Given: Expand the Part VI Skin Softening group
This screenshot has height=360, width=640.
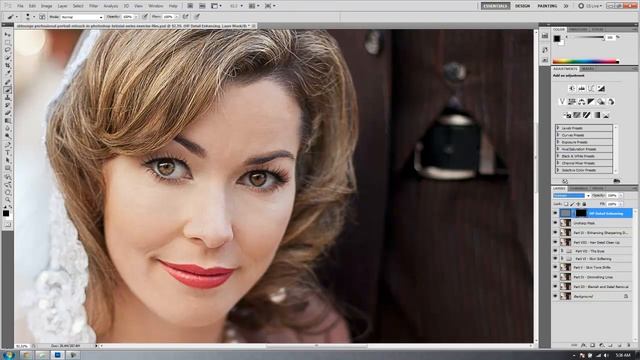Looking at the screenshot, I should coord(562,259).
